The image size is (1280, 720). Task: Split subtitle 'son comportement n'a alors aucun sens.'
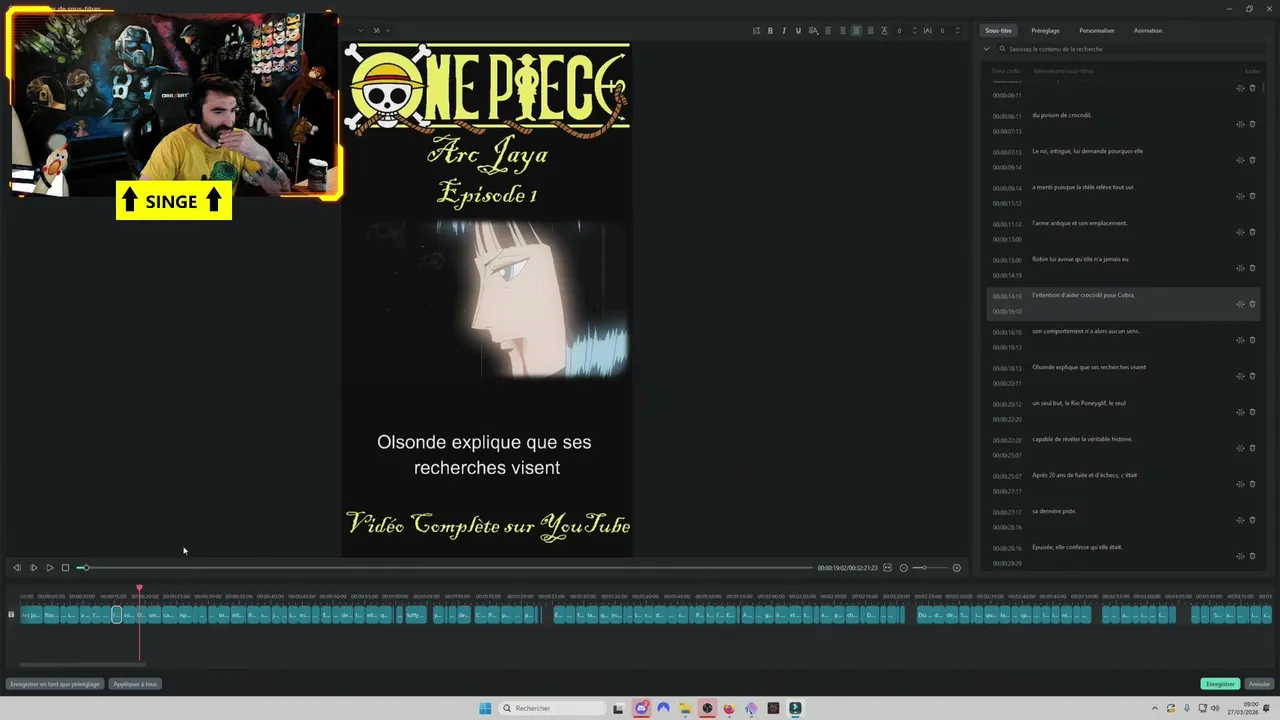tap(1240, 340)
